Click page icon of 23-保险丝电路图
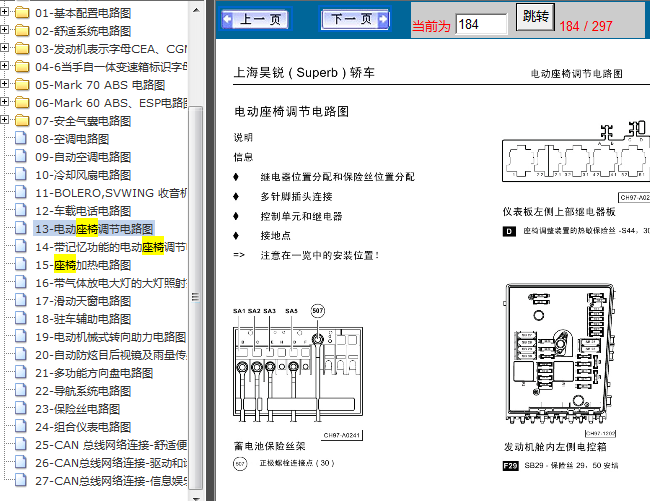The width and height of the screenshot is (650, 501). click(21, 408)
